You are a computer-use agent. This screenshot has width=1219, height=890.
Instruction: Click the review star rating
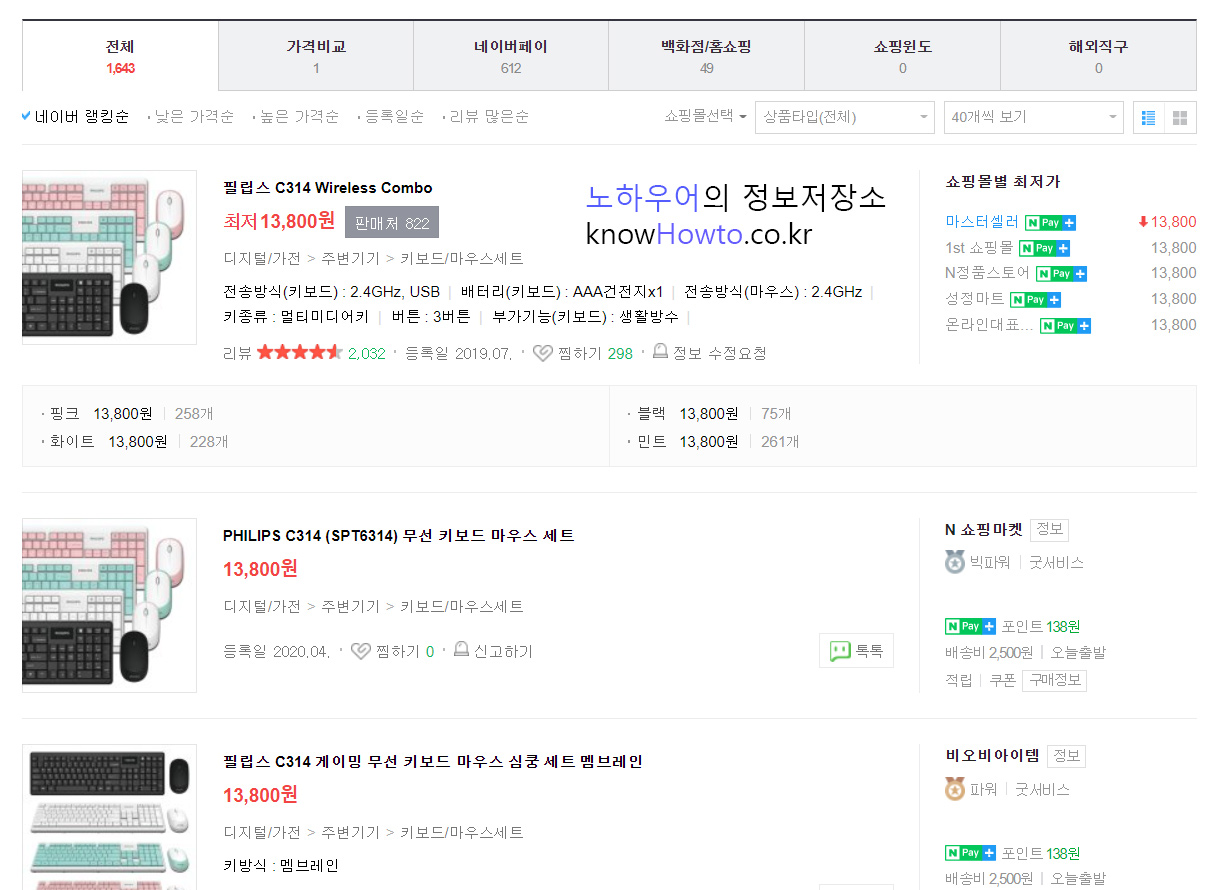300,352
